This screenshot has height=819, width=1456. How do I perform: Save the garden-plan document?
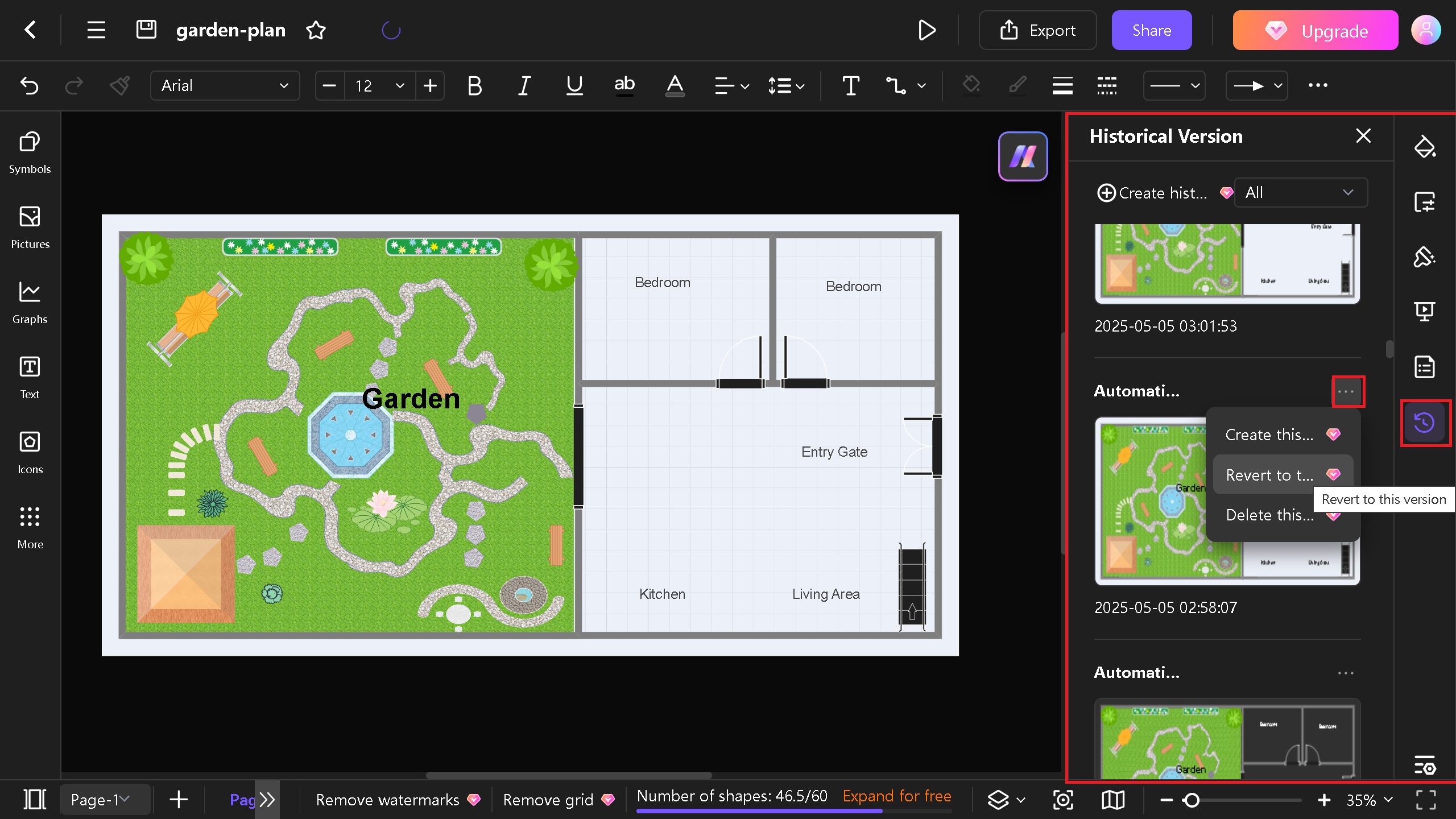coord(146,29)
